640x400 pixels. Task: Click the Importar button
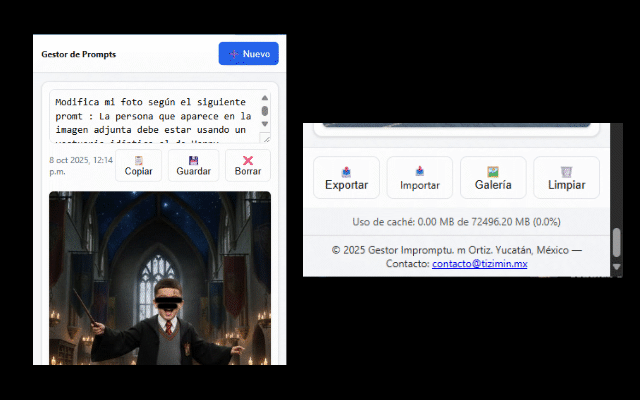420,178
